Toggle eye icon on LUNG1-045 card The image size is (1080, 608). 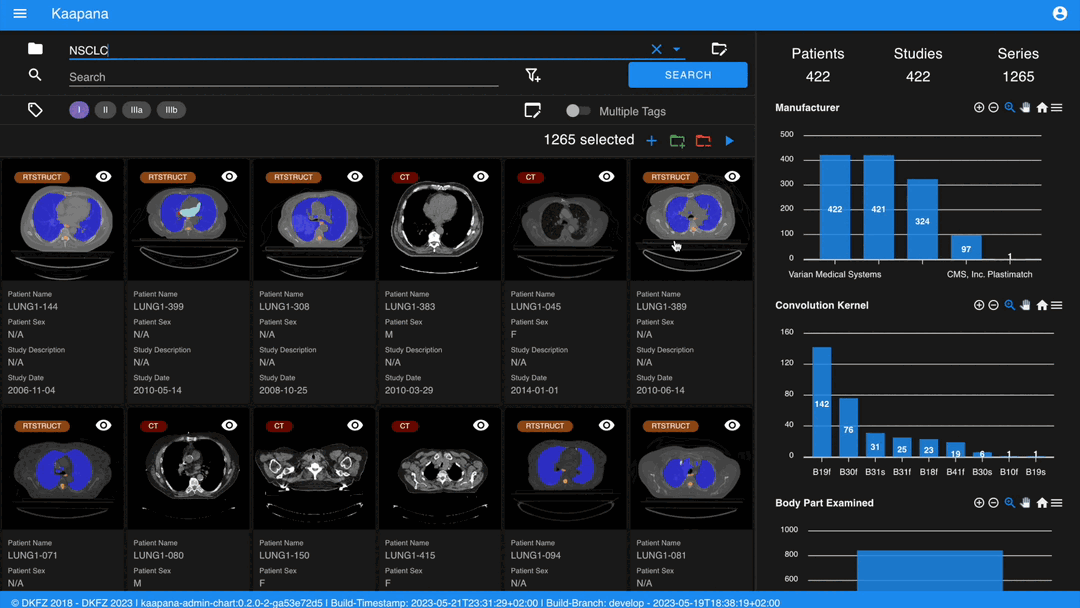606,177
